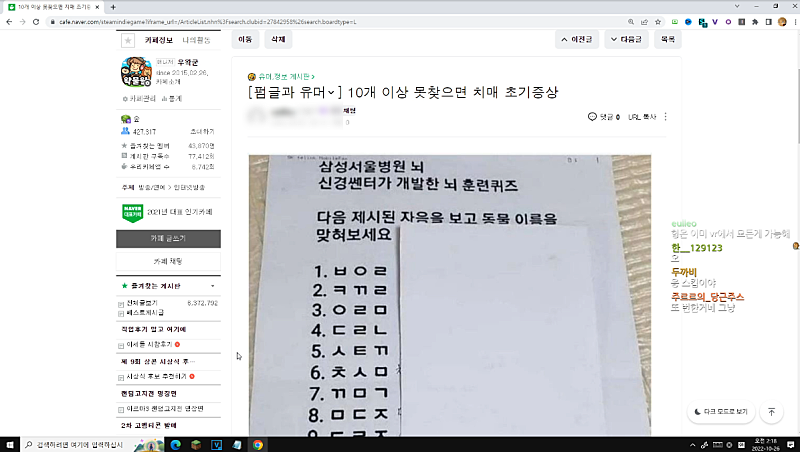This screenshot has width=800, height=452.
Task: Open the Extensions puzzle-piece menu
Action: [755, 22]
